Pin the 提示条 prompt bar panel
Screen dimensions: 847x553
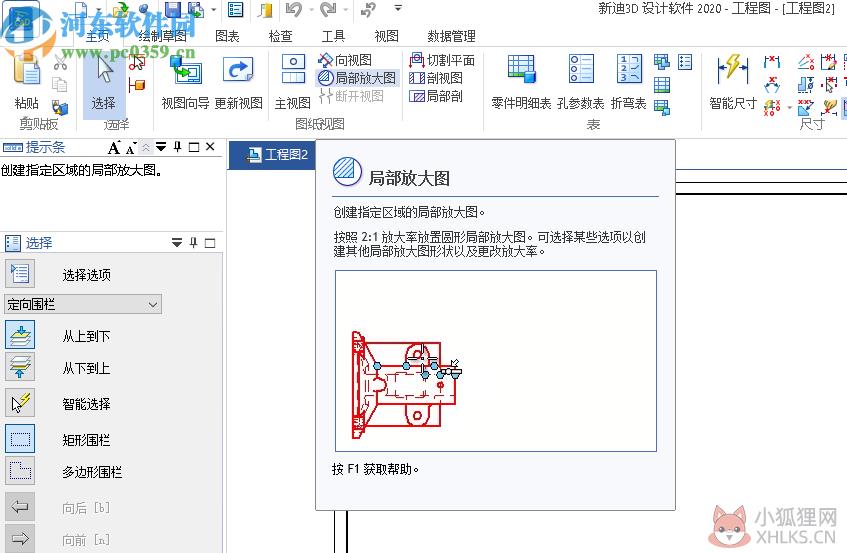177,147
